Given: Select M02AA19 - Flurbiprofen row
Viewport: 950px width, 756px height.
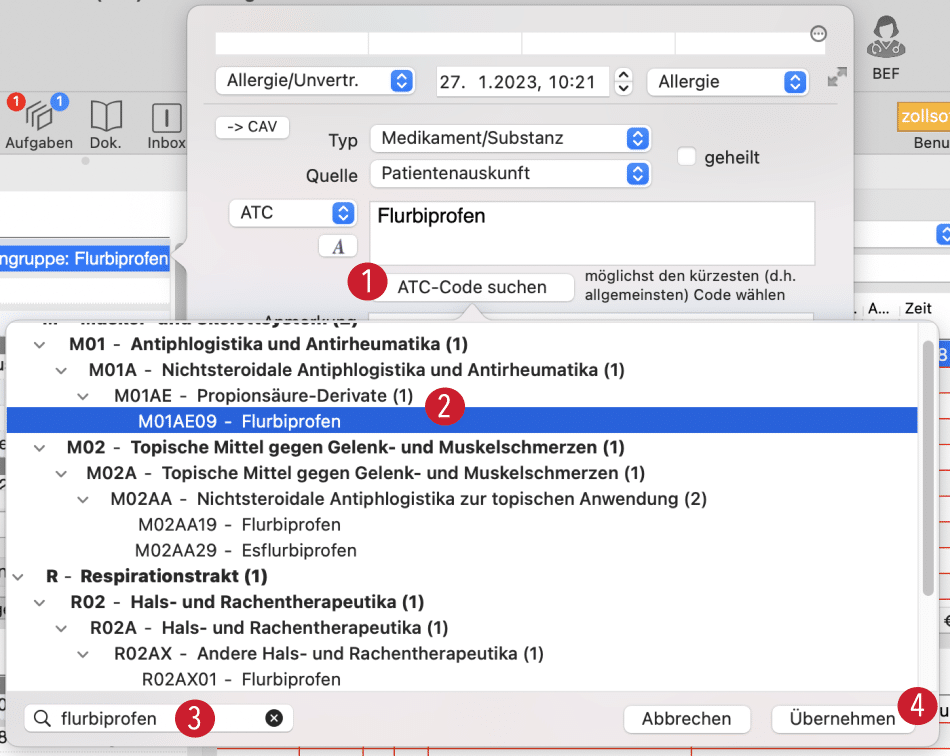Looking at the screenshot, I should (x=462, y=524).
